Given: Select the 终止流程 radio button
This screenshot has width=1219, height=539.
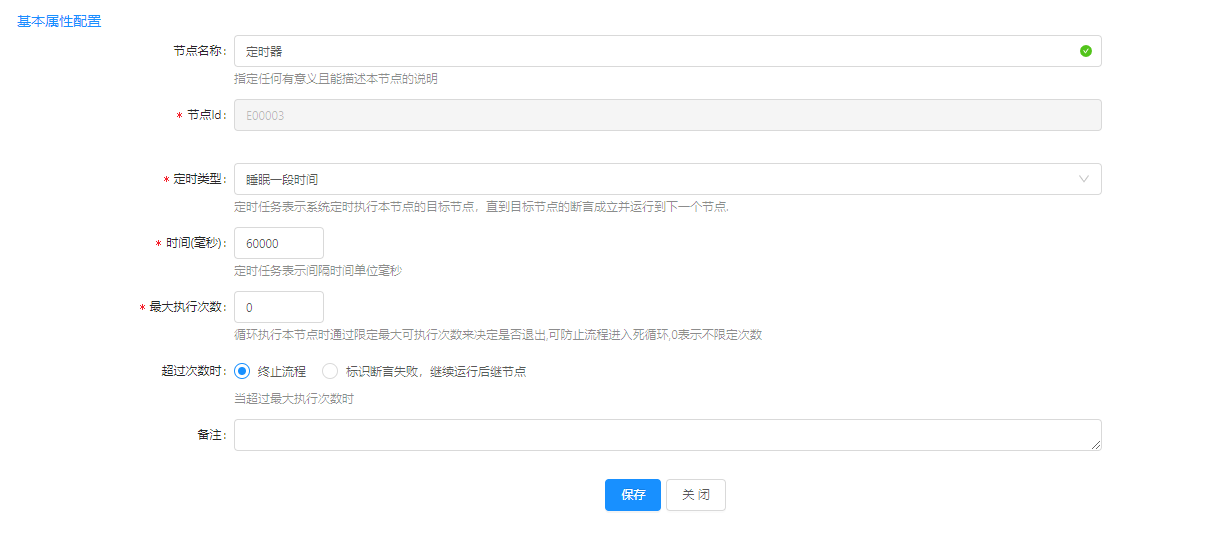Looking at the screenshot, I should pyautogui.click(x=242, y=371).
